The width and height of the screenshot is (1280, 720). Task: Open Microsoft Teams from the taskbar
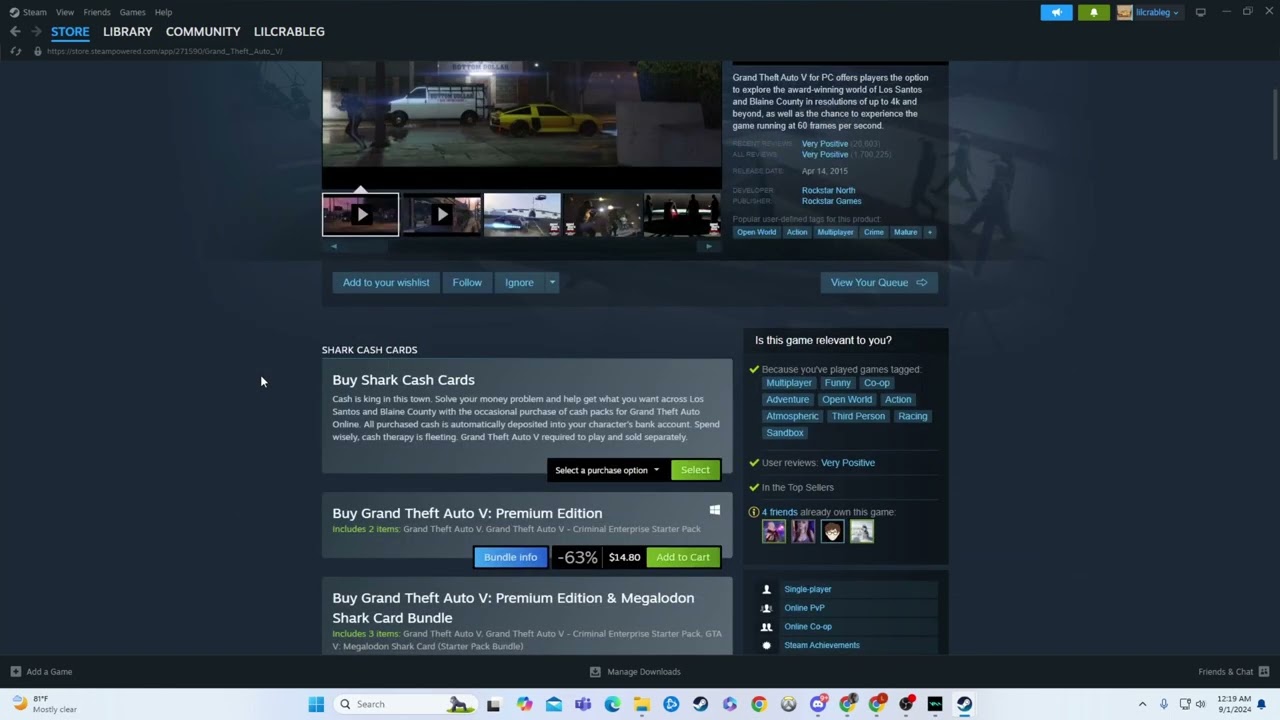(x=583, y=704)
